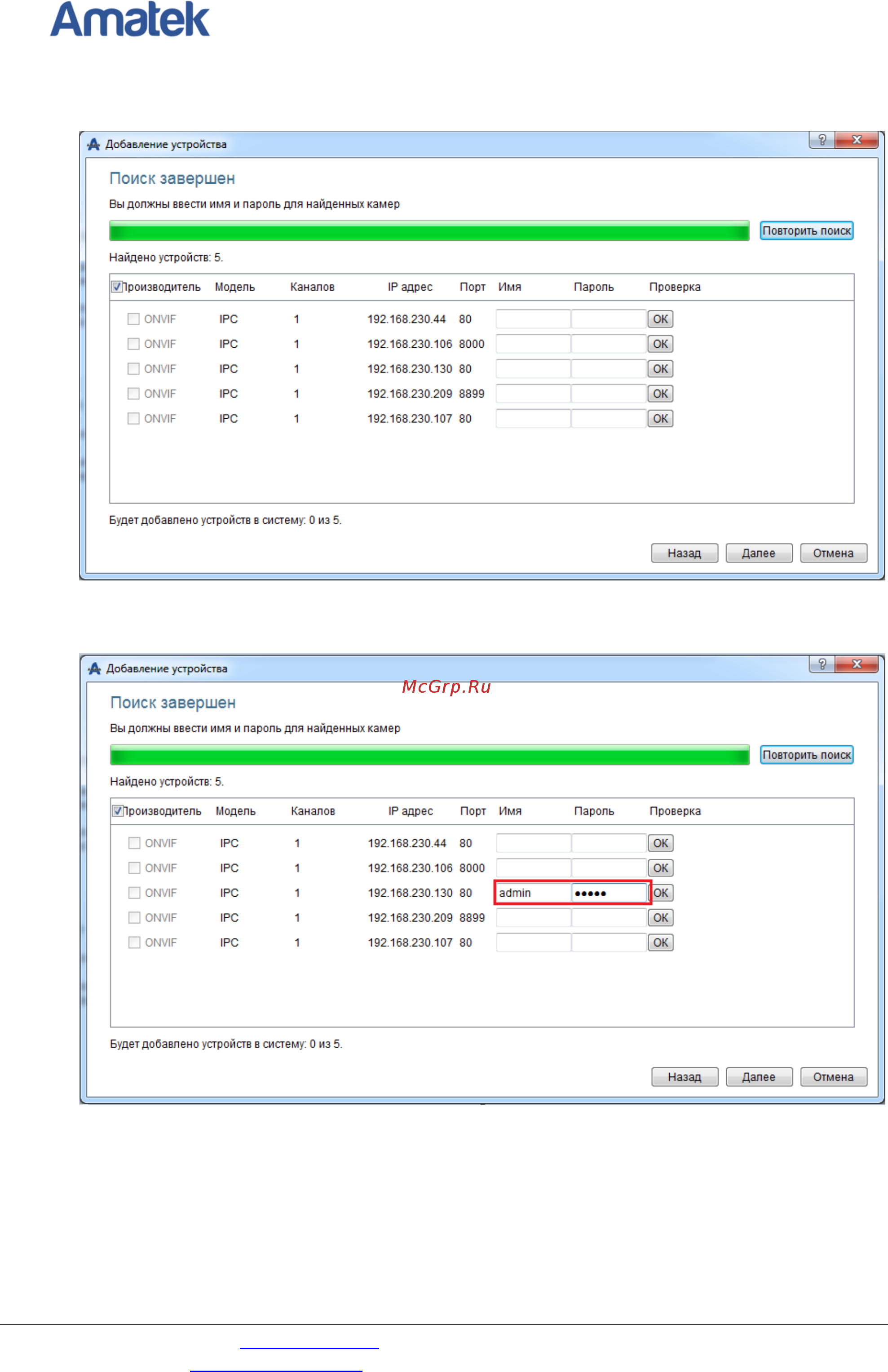
Task: Toggle the Производитель header checkbox in the lower dialog
Action: [118, 810]
